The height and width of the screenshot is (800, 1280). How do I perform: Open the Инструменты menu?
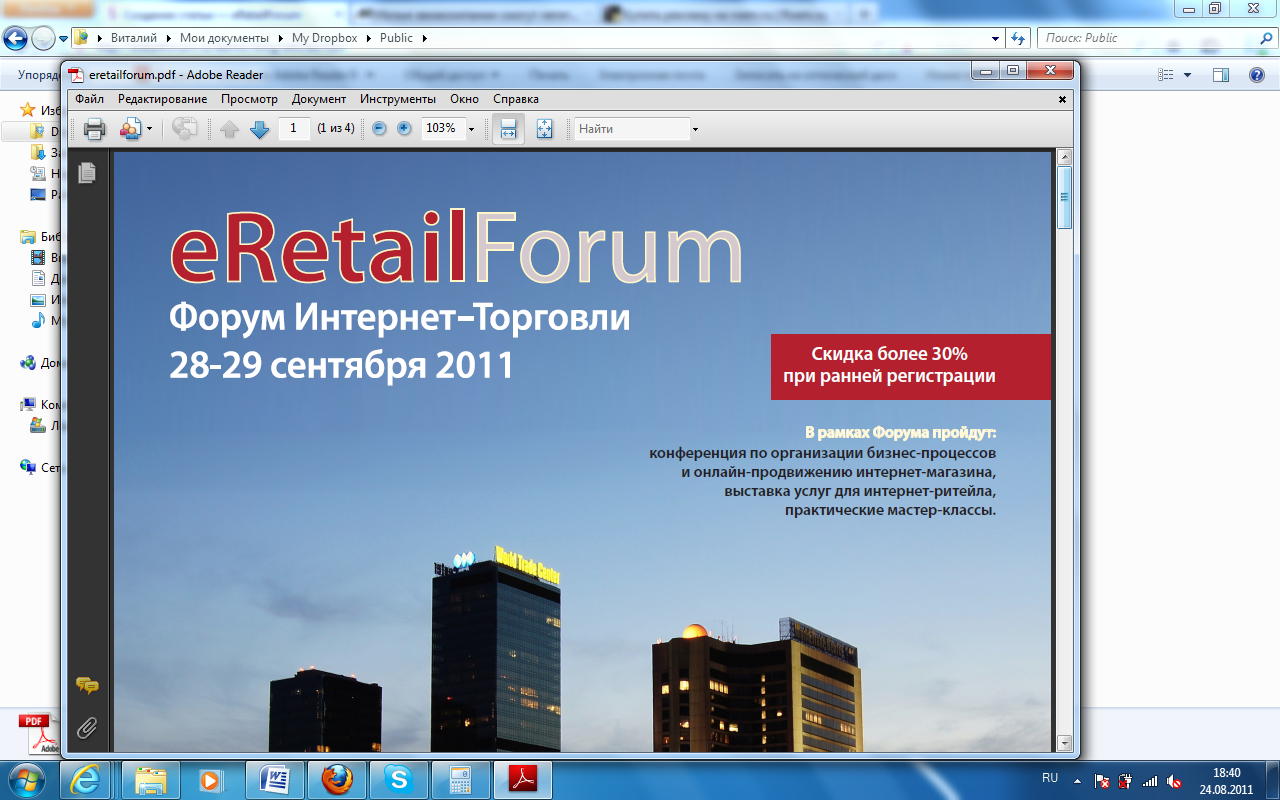[398, 99]
